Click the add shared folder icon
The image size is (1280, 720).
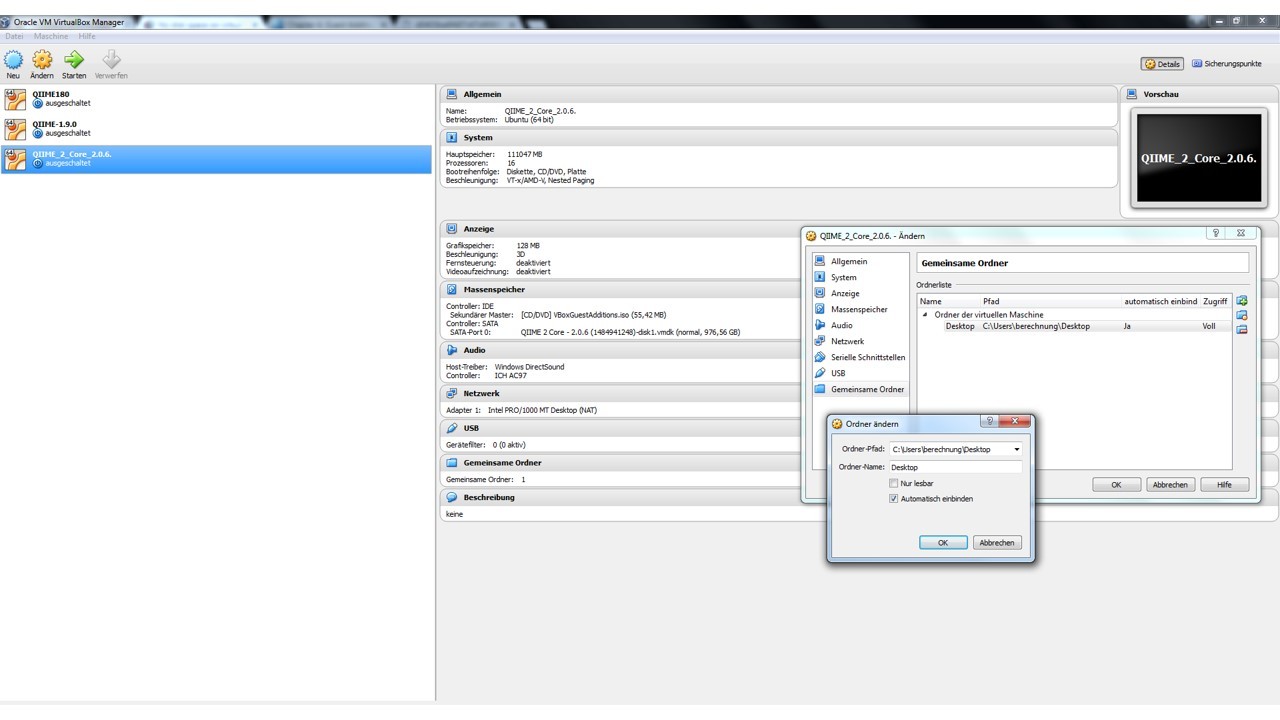(x=1242, y=301)
